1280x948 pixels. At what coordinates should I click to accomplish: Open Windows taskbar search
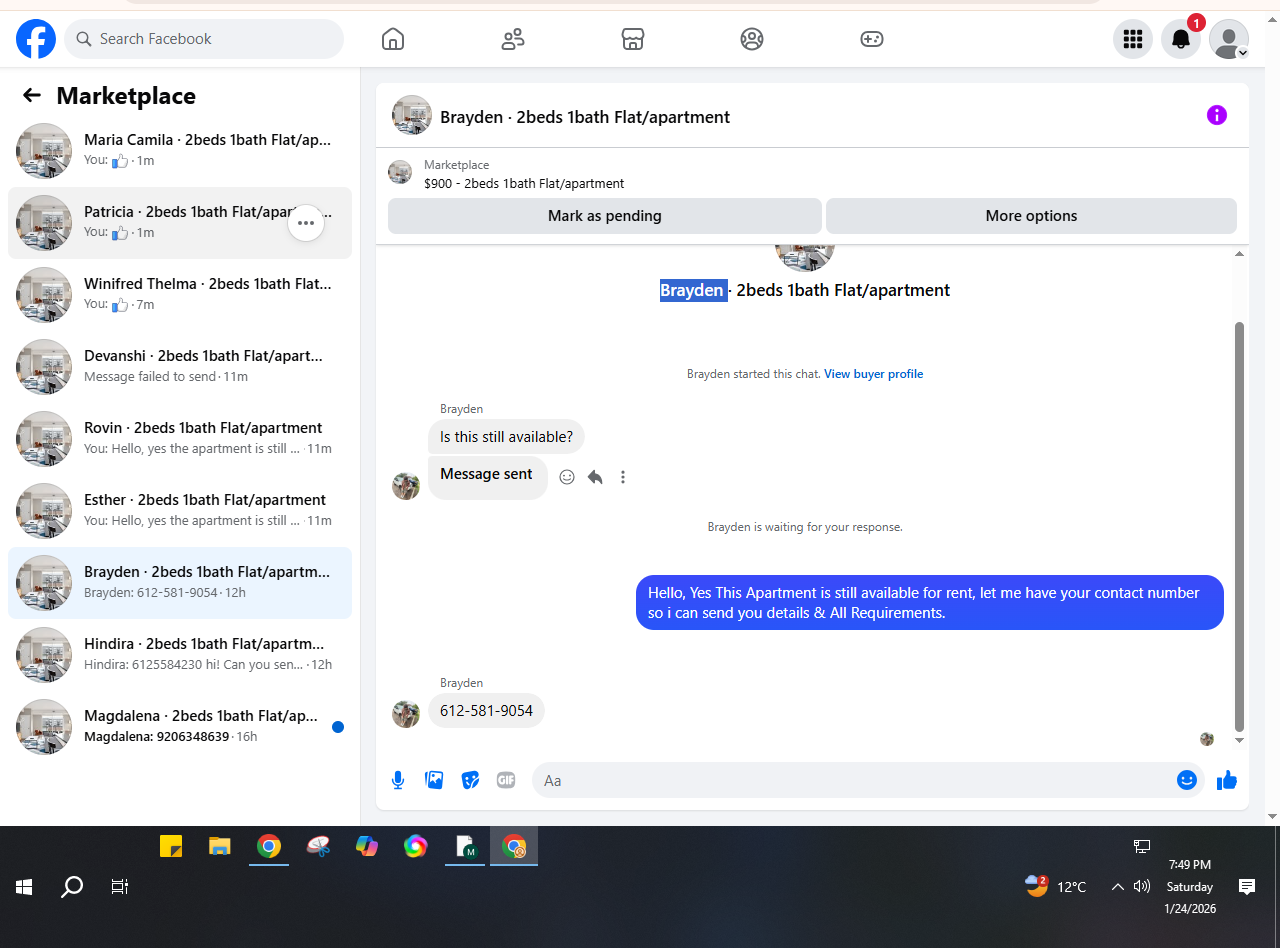(72, 886)
